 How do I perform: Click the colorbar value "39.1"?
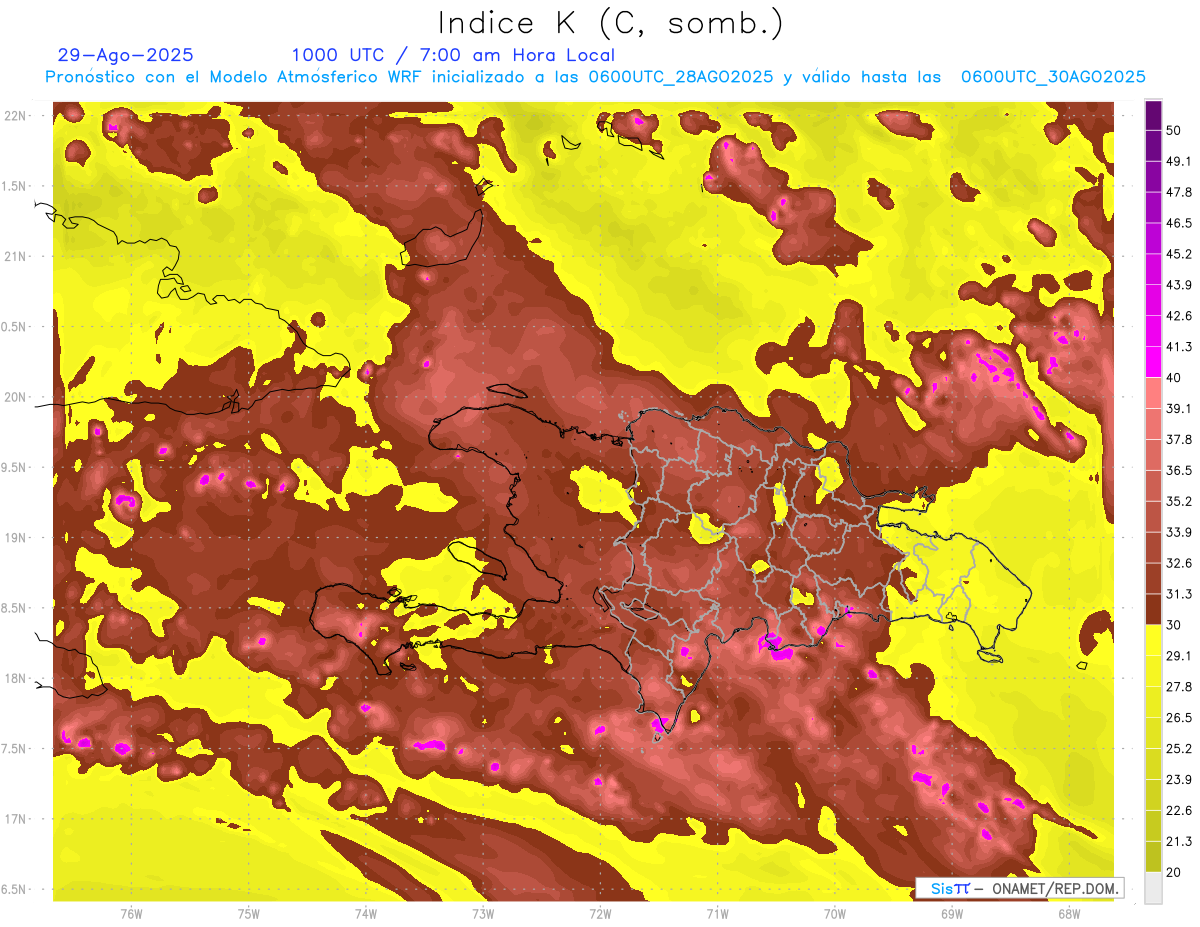point(1179,409)
